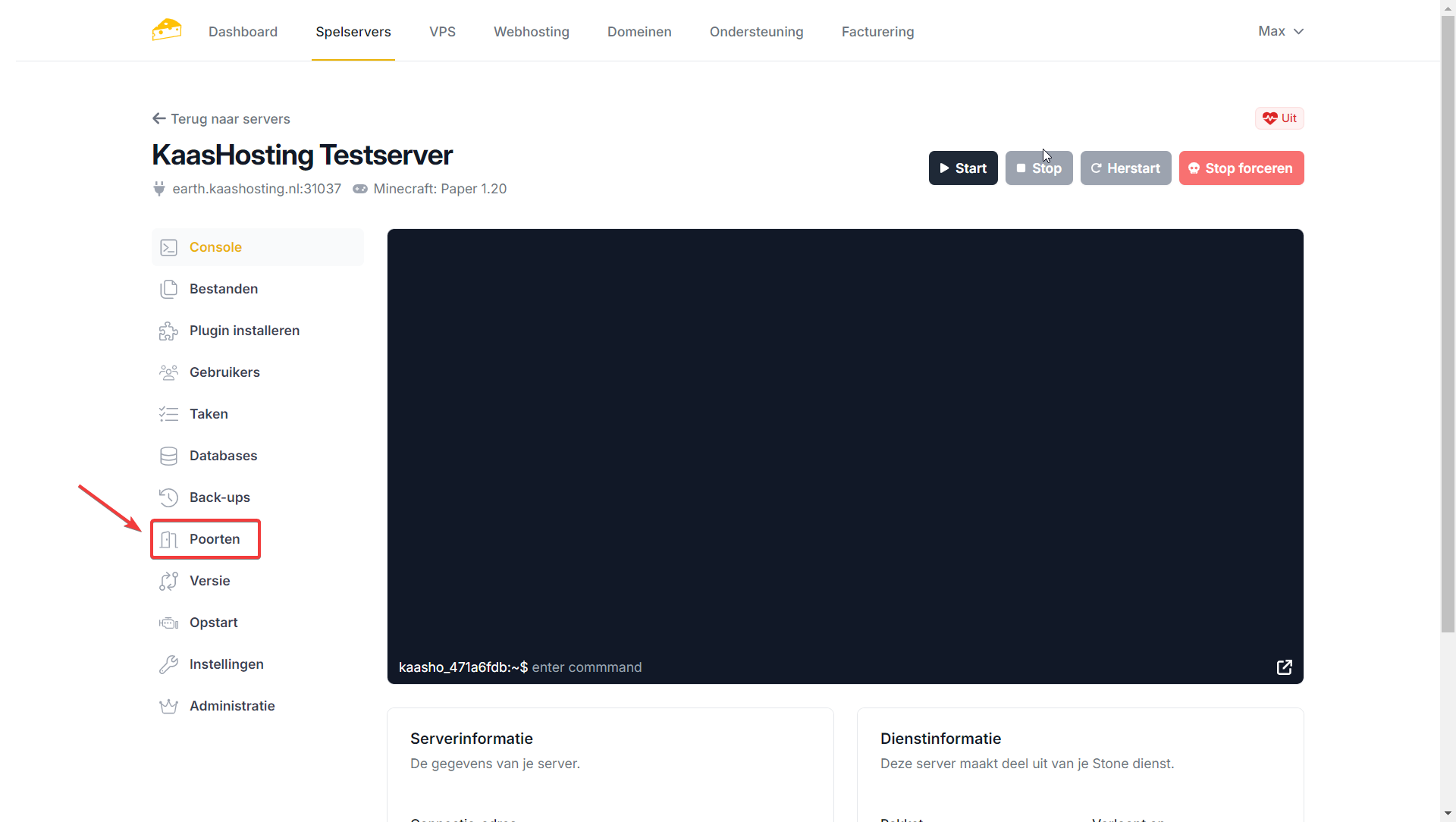Click the Plugin installeren puzzle icon
The image size is (1456, 822).
(x=168, y=331)
